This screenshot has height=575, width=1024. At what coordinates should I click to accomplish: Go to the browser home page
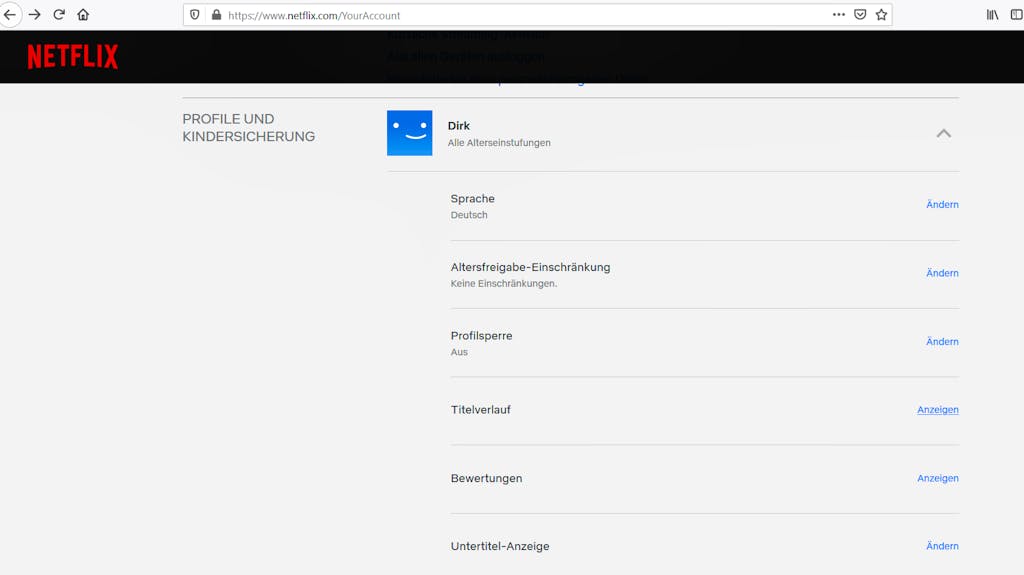click(83, 15)
